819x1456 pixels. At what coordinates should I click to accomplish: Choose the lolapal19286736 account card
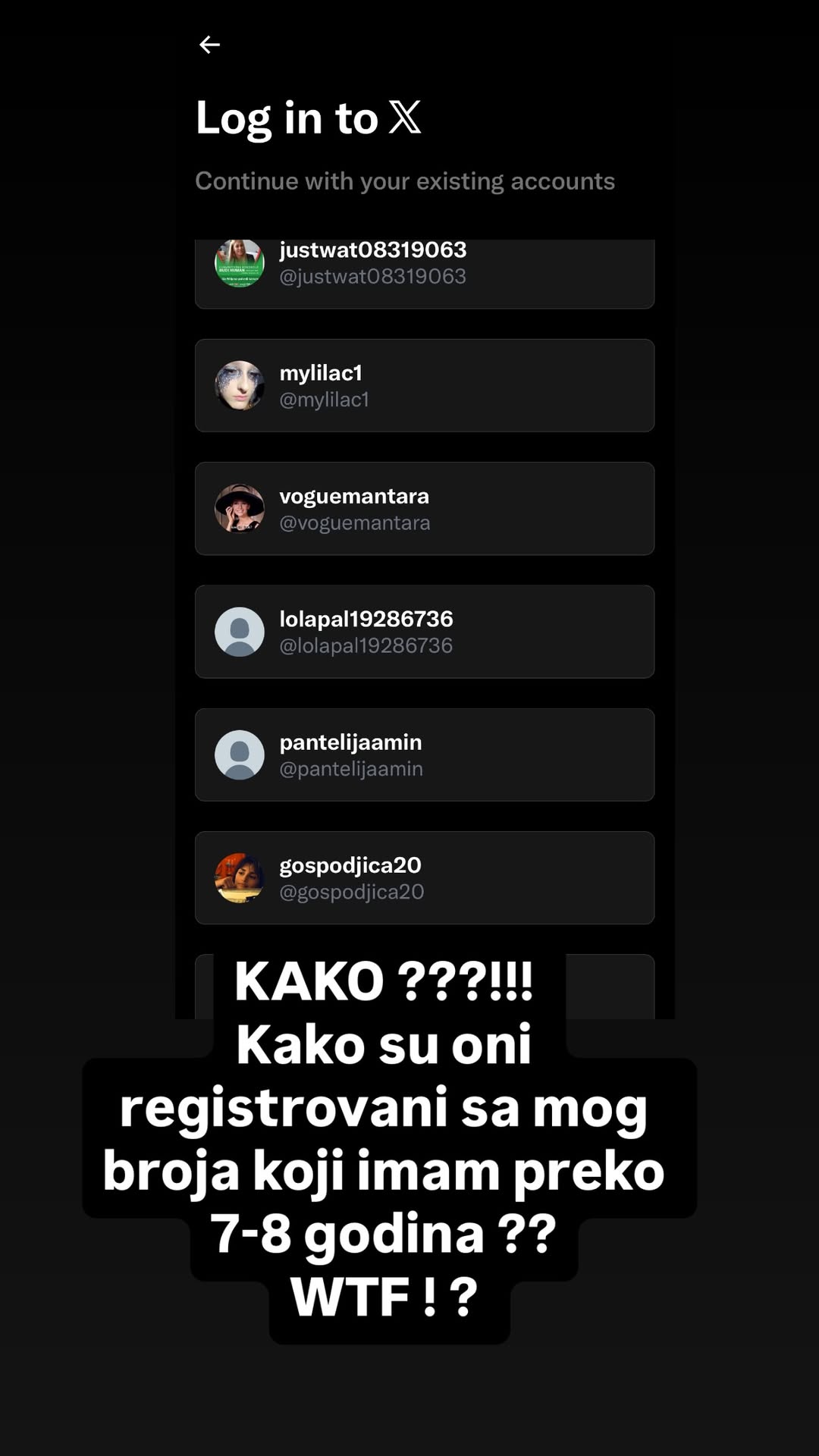coord(425,632)
